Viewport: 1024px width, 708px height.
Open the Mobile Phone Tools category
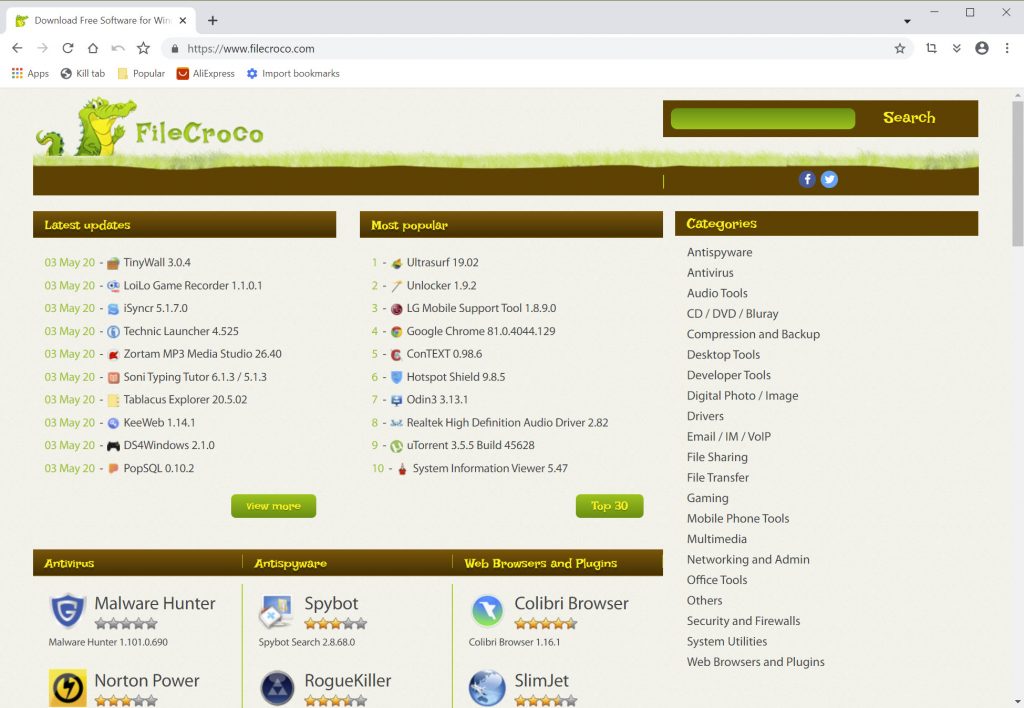738,519
